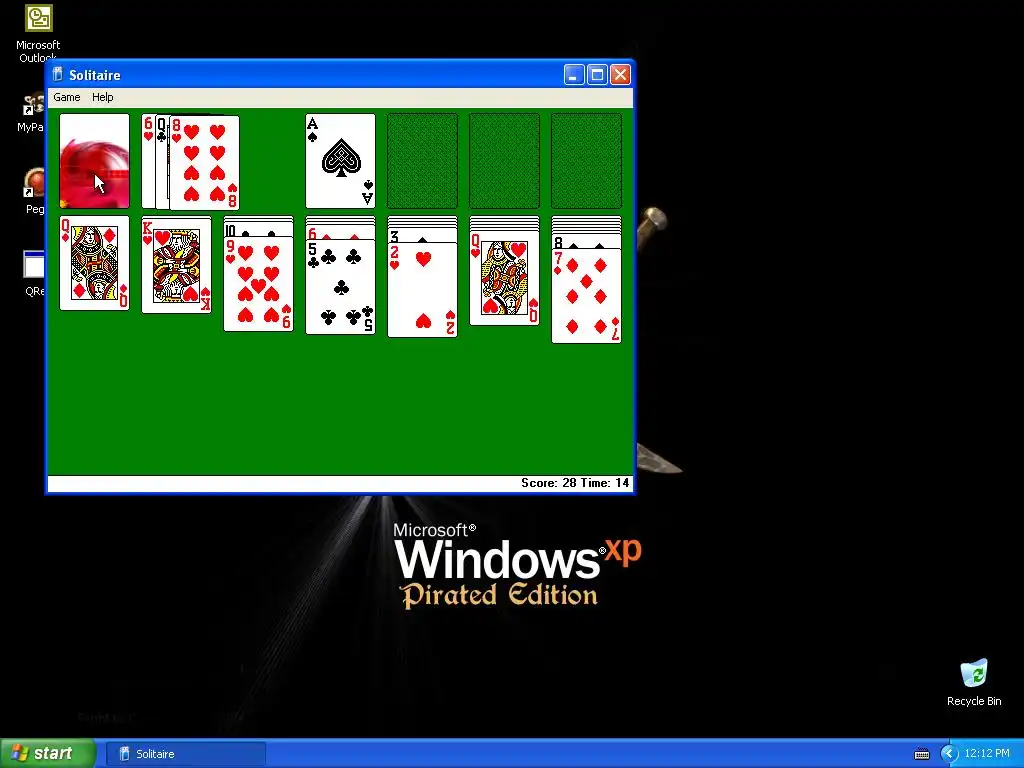Click the 6 of hearts in waste pile

click(x=148, y=161)
